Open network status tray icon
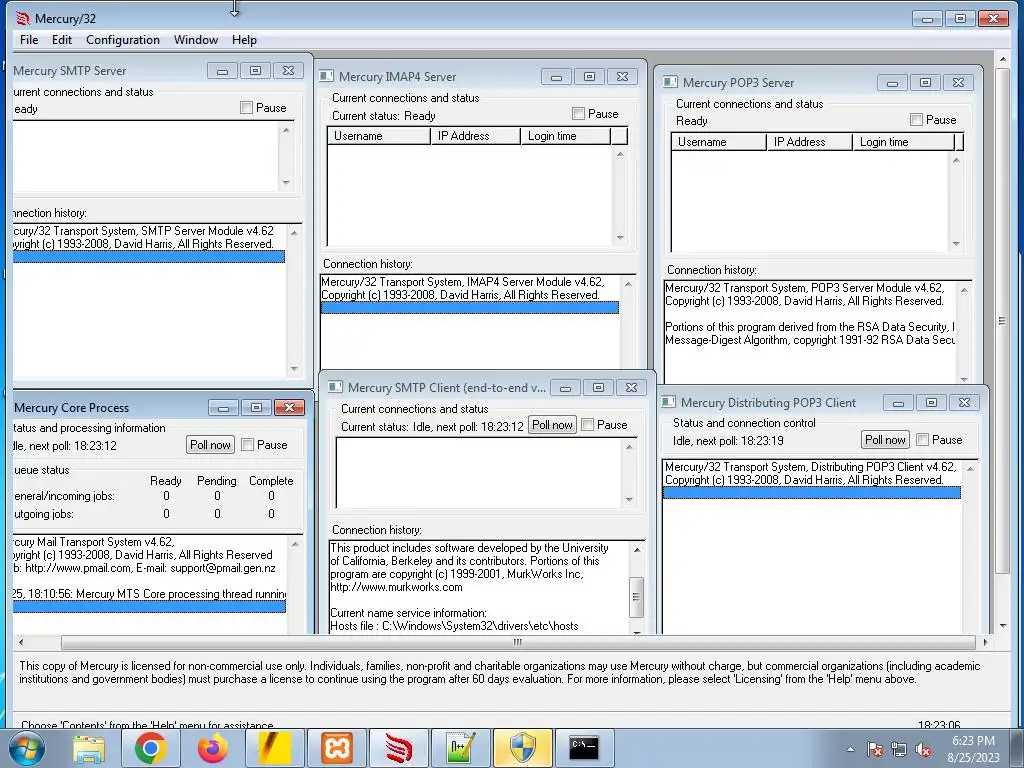Viewport: 1024px width, 768px height. (x=899, y=749)
